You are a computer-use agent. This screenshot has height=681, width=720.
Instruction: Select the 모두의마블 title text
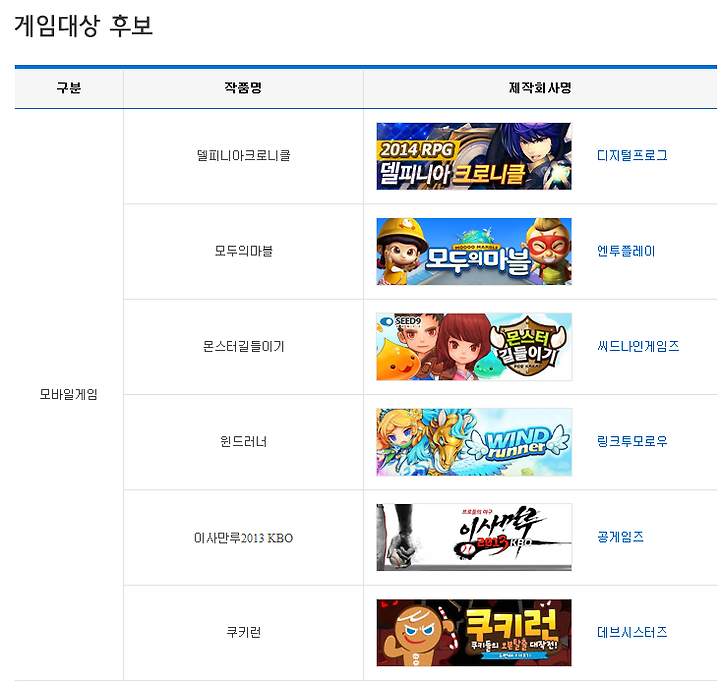(244, 251)
